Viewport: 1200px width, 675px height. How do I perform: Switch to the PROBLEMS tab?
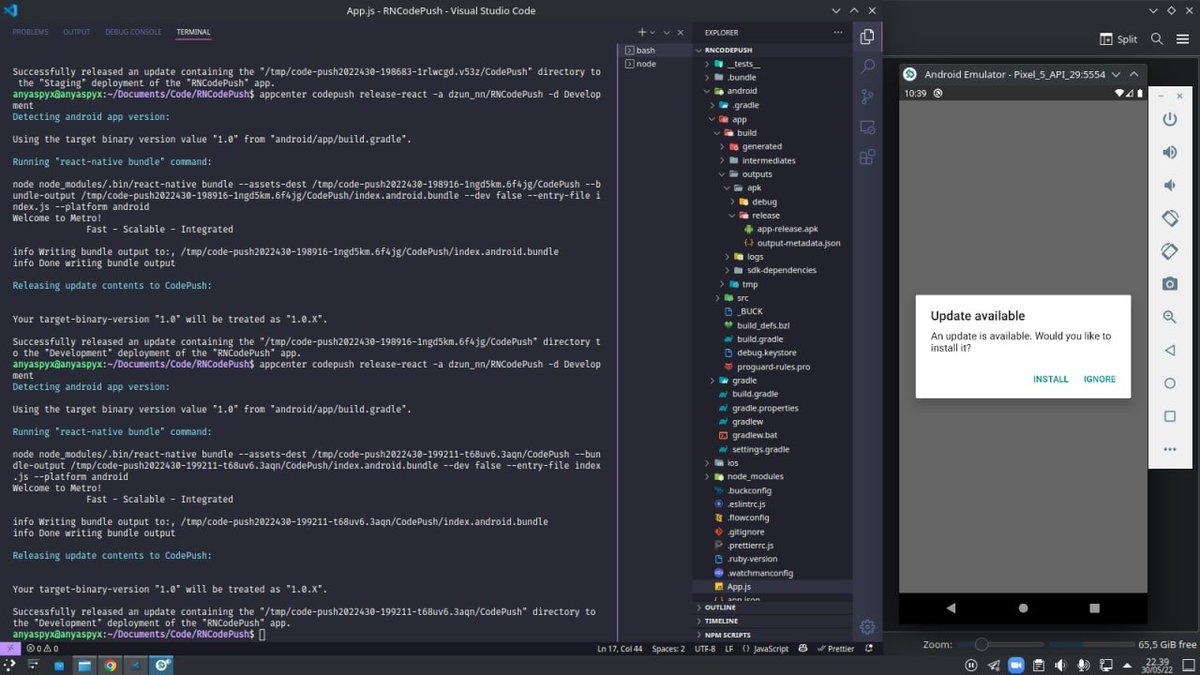[x=30, y=32]
